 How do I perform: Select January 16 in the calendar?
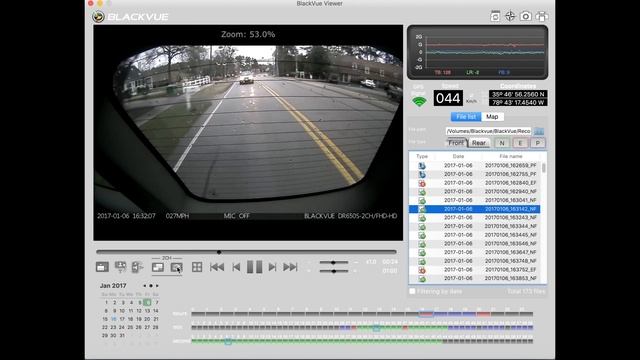pyautogui.click(x=113, y=319)
